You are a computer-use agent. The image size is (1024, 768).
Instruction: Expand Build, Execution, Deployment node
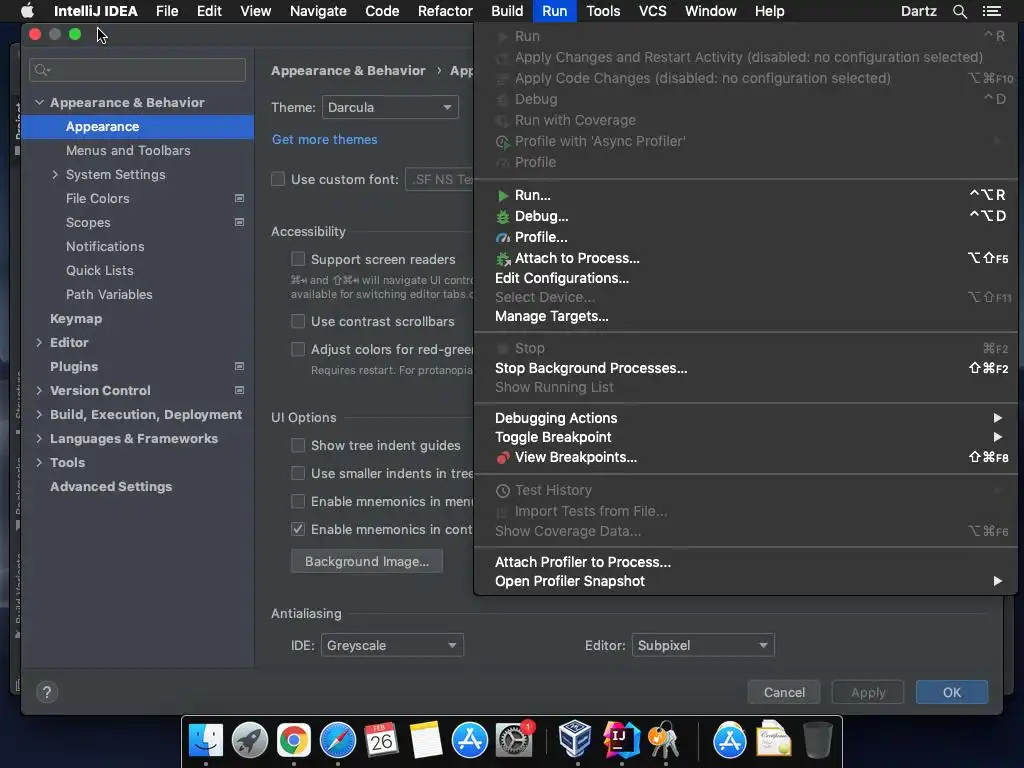(39, 415)
